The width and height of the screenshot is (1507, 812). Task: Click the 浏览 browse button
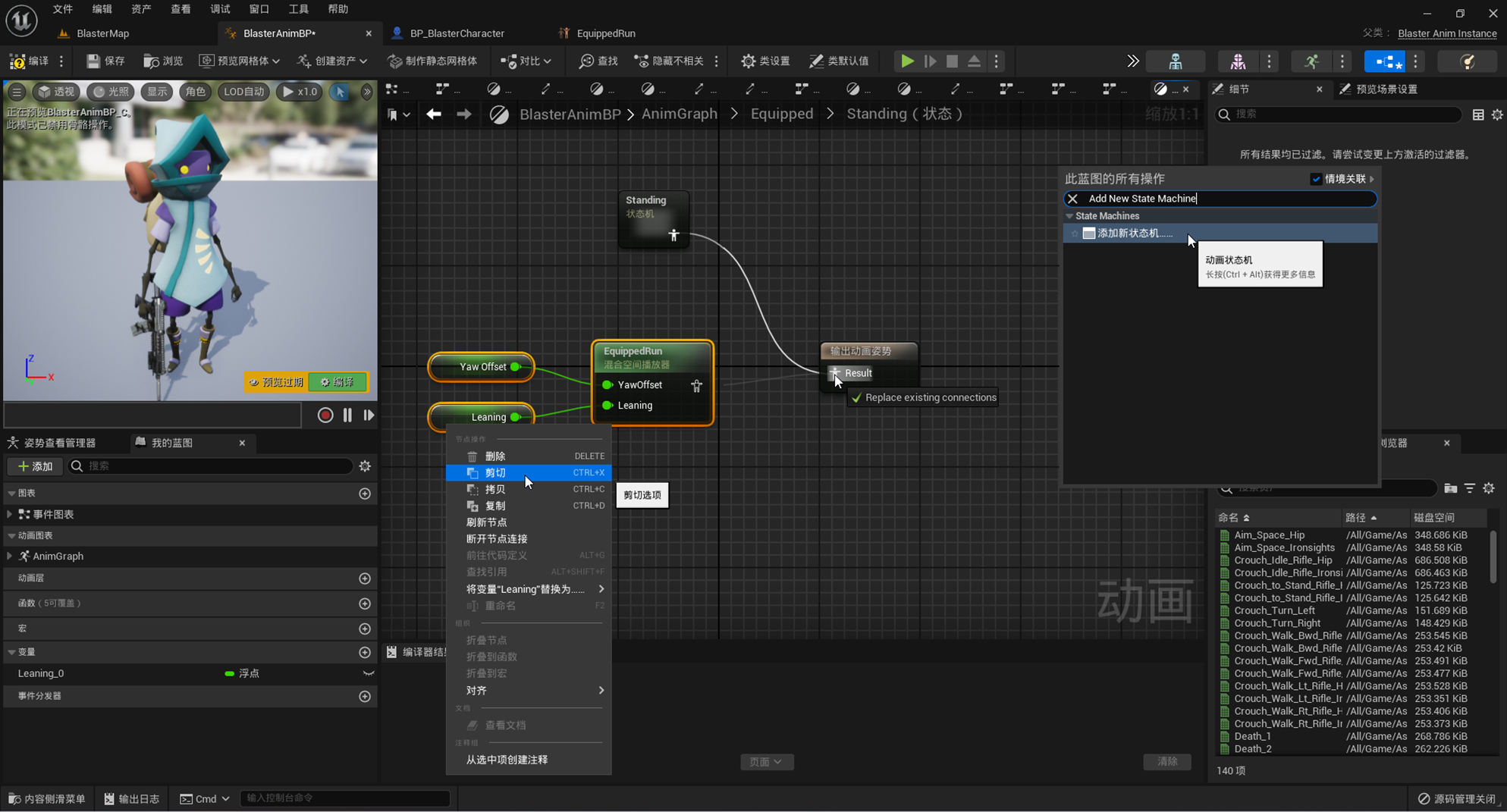pyautogui.click(x=163, y=61)
